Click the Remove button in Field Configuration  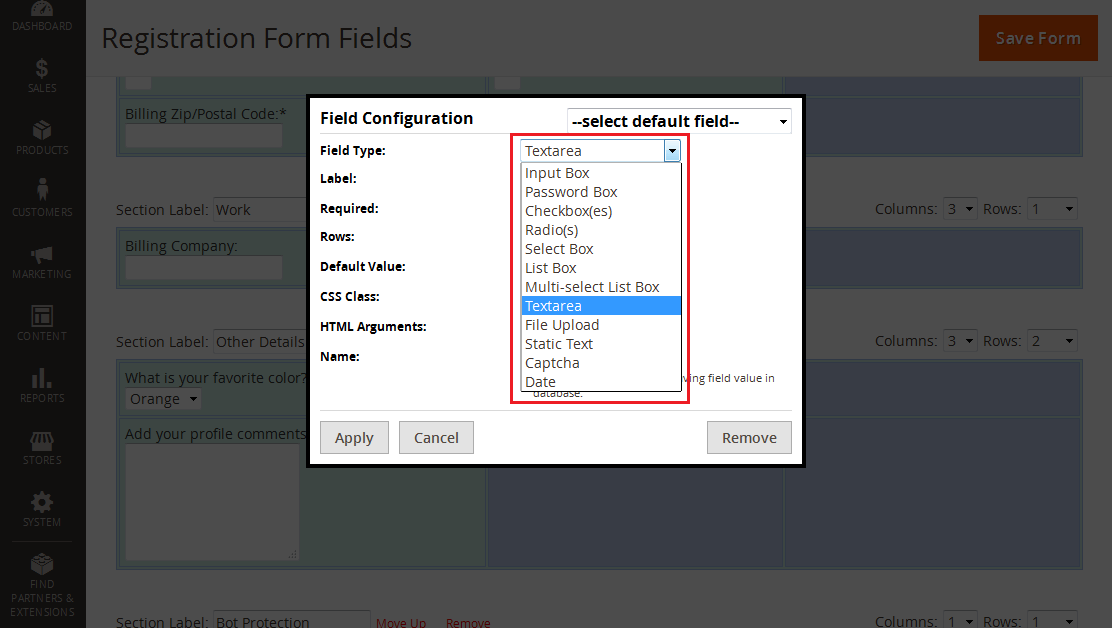pos(749,437)
